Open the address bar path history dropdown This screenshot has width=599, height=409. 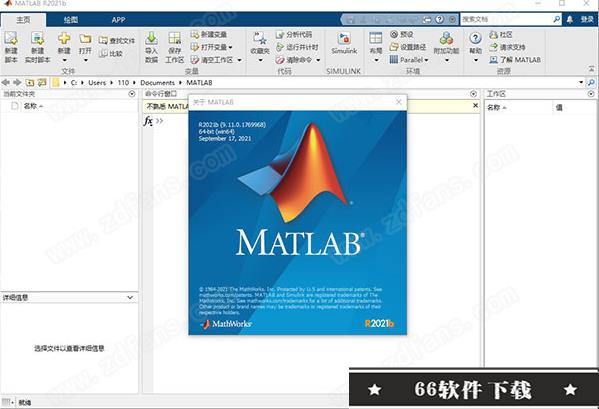(581, 82)
